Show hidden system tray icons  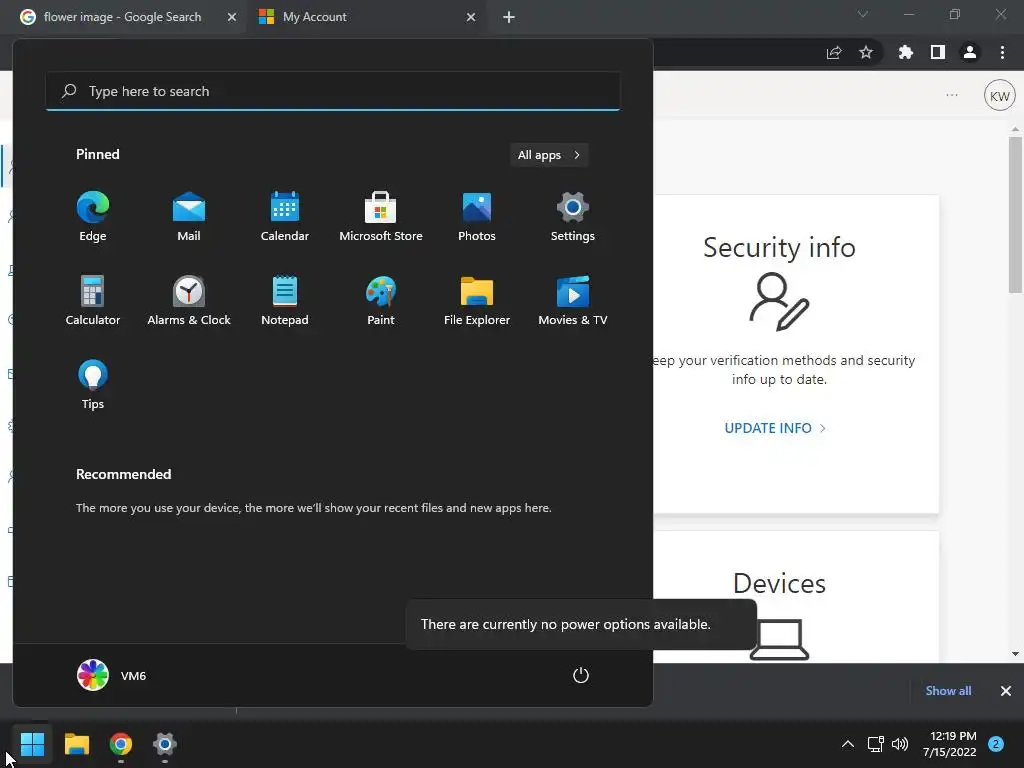pos(848,744)
